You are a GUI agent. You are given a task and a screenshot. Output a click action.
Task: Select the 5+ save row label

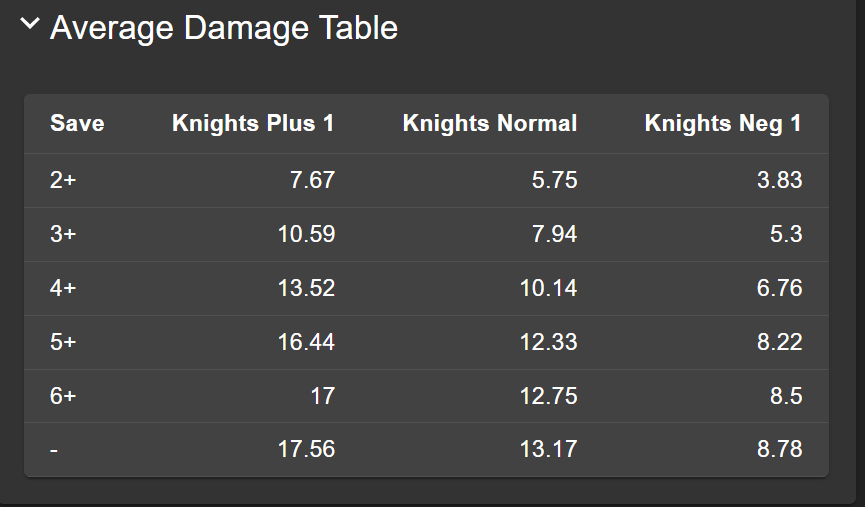63,342
